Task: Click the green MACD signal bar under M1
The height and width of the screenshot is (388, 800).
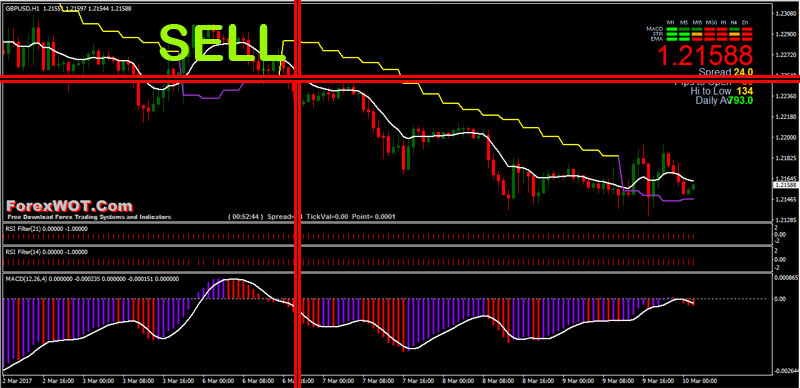Action: (x=672, y=29)
